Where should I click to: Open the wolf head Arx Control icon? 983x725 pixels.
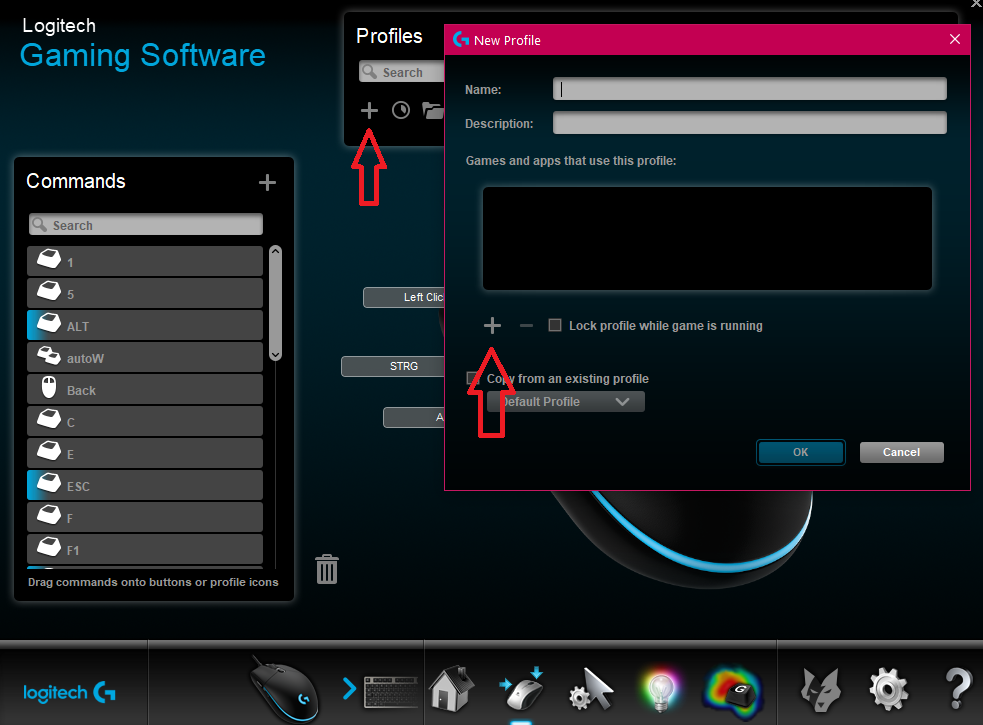coord(821,690)
